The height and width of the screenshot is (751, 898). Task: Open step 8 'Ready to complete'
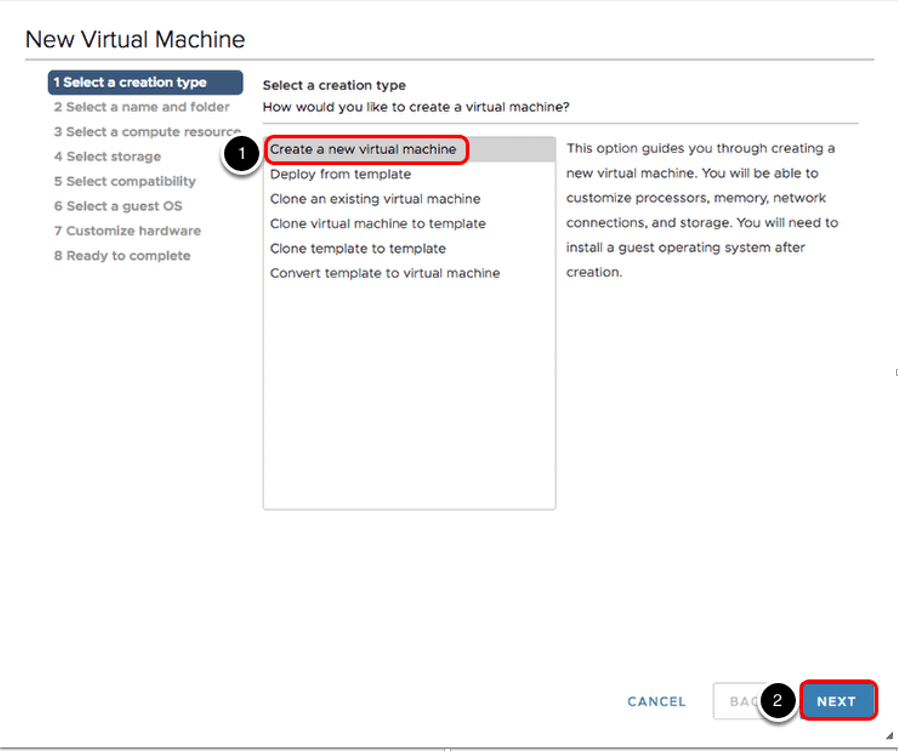(122, 256)
